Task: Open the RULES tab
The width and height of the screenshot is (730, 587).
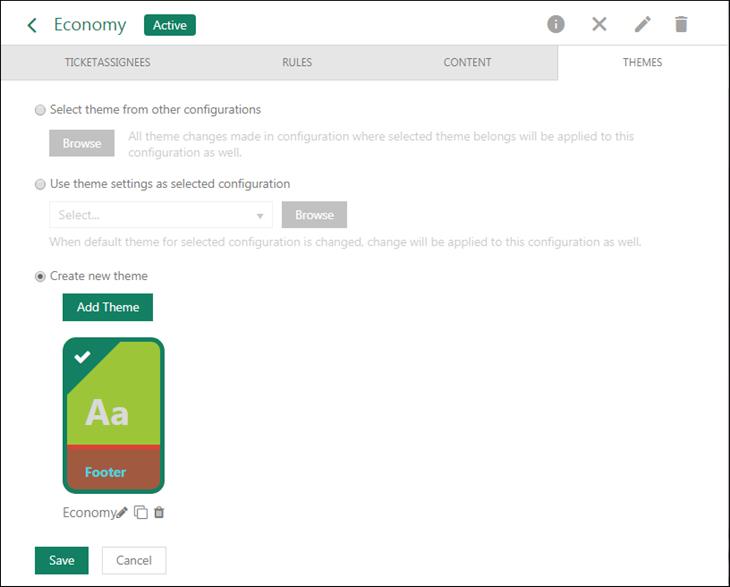Action: [x=297, y=62]
